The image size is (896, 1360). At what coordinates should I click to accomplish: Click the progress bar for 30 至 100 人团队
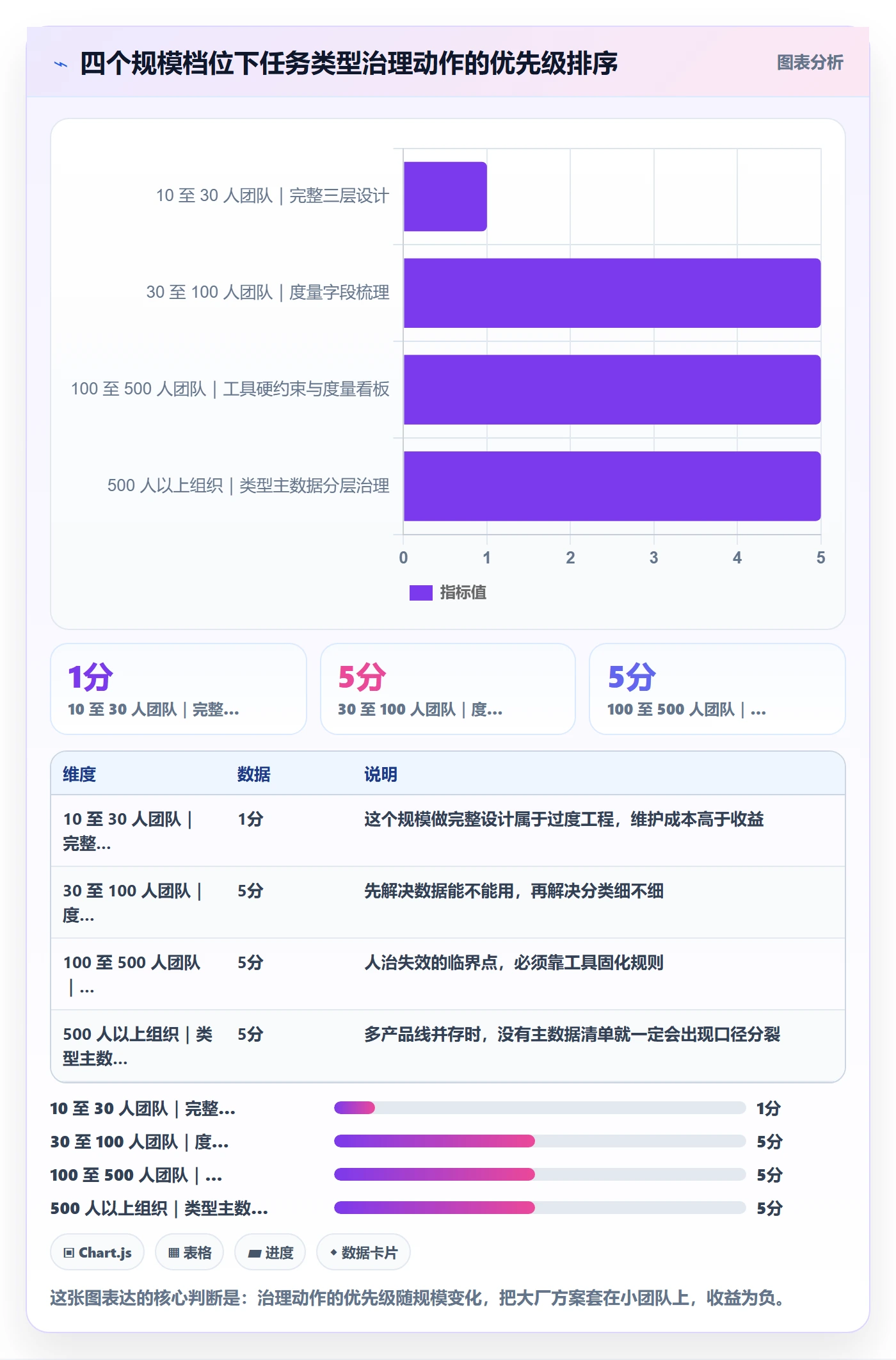click(540, 1141)
